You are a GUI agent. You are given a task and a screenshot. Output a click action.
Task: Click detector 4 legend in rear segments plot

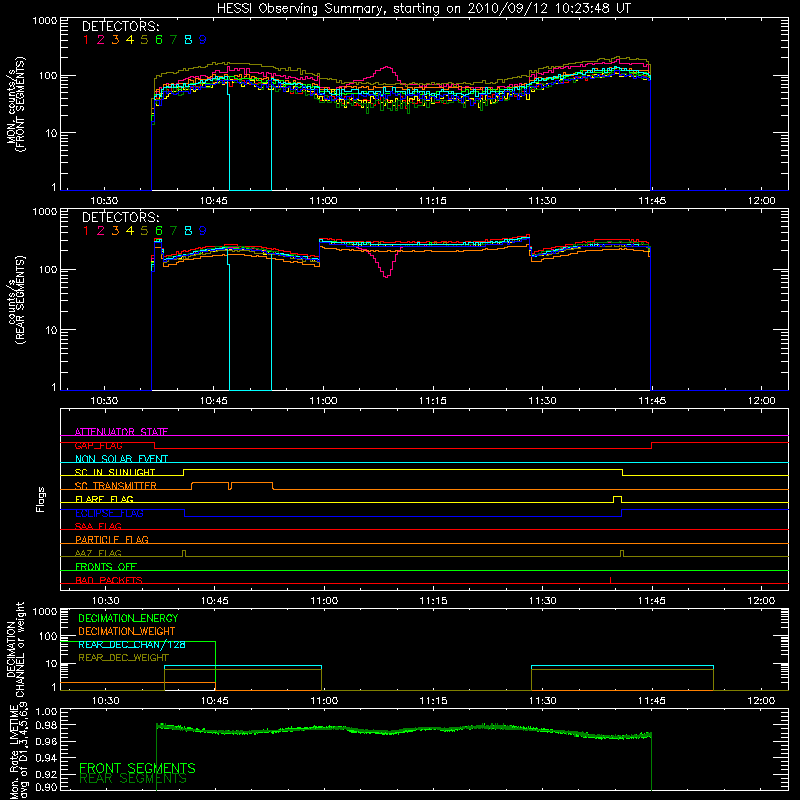tap(130, 231)
